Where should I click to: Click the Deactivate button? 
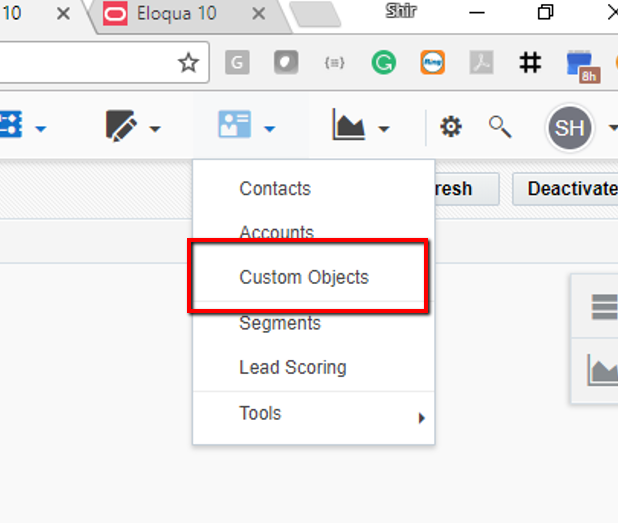[x=565, y=189]
